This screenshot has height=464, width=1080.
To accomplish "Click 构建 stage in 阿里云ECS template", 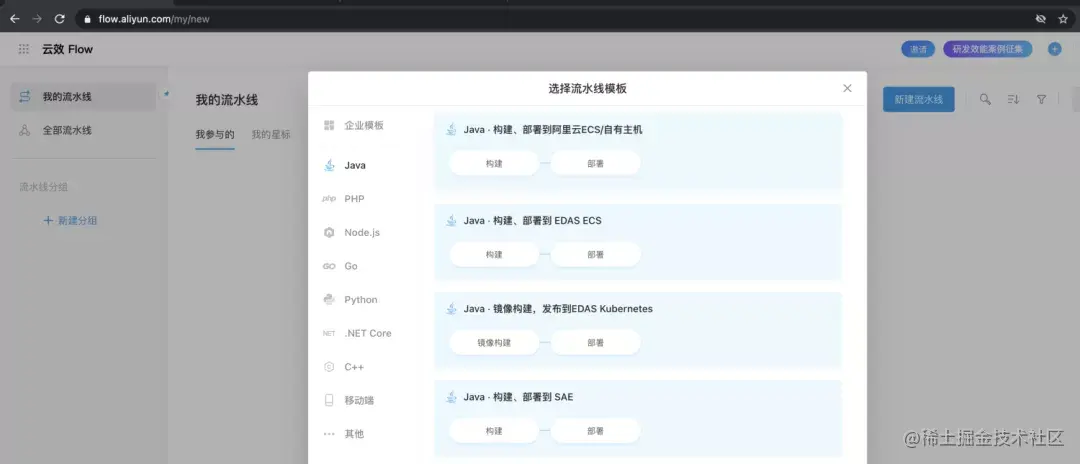I will coord(494,164).
